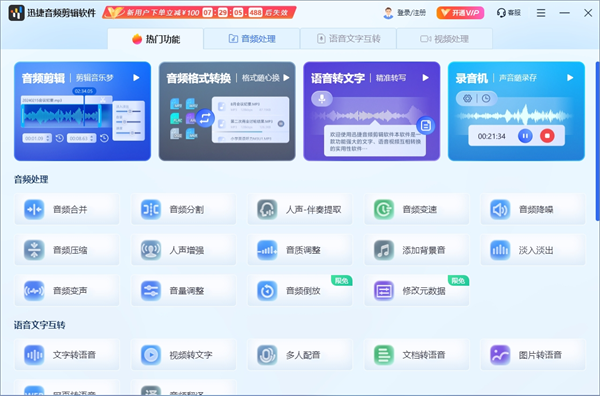Viewport: 600px width, 396px height.
Task: Open 音频压缩 audio compression tool
Action: 67,250
